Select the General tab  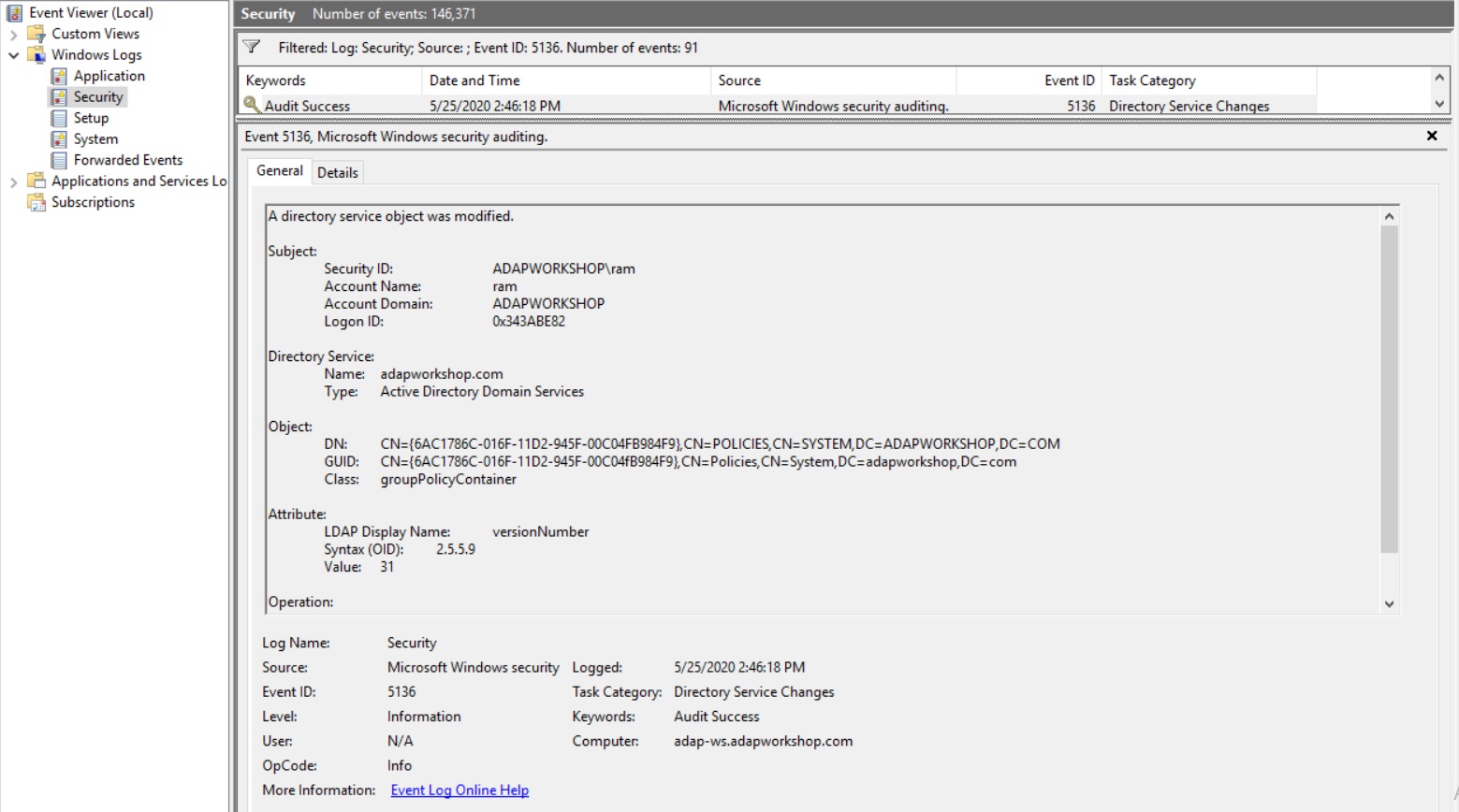(280, 170)
